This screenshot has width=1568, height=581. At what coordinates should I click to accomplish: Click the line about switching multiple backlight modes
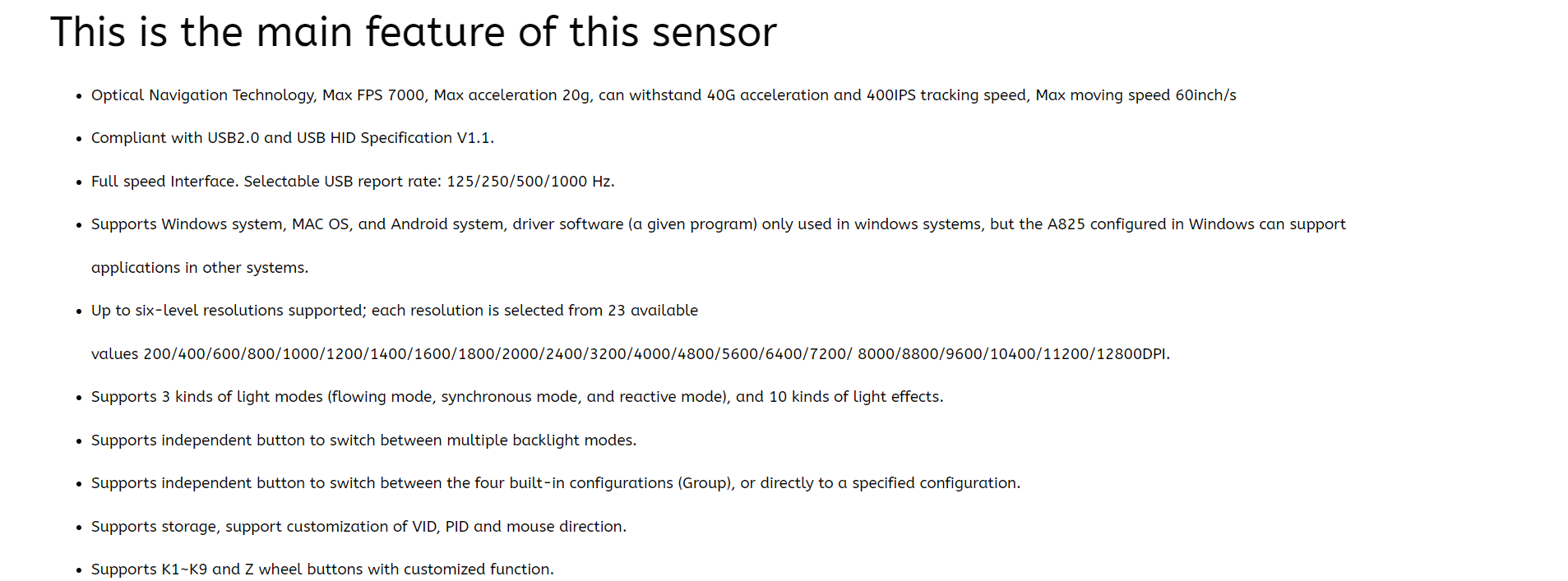pyautogui.click(x=363, y=440)
